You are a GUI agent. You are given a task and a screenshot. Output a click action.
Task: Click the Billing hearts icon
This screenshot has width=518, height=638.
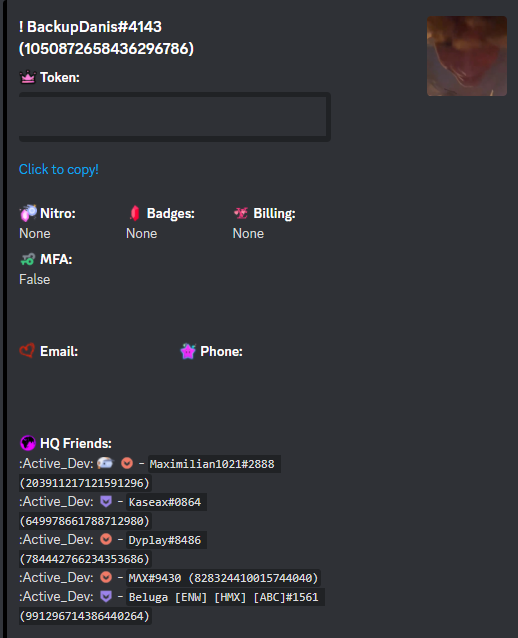click(241, 213)
